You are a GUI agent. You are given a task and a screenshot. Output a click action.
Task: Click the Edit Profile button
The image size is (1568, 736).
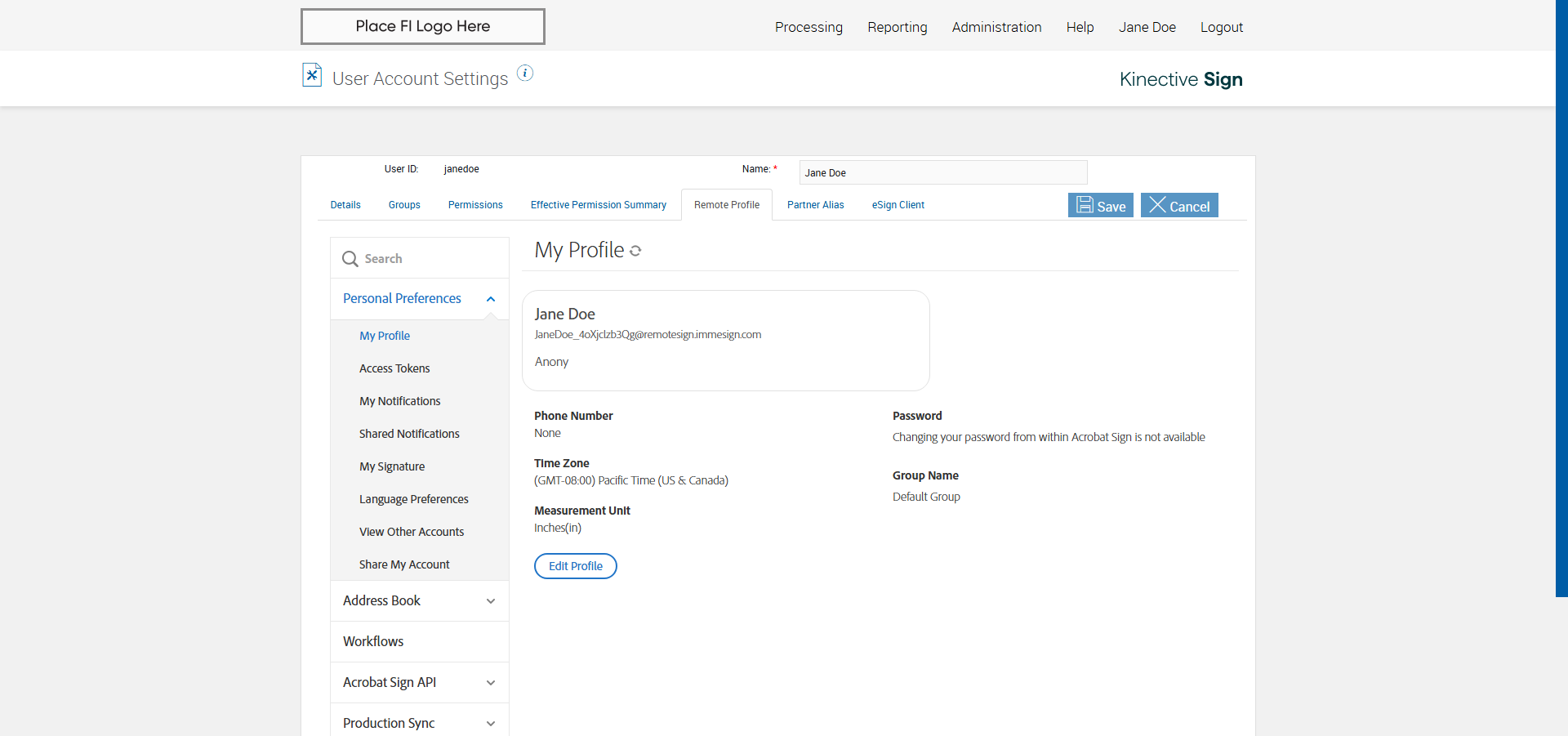576,566
